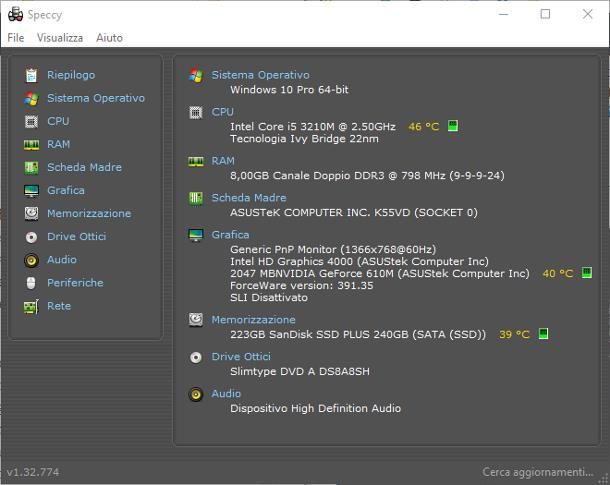Click the ForceWare version: 391.35 line
Image resolution: width=610 pixels, height=485 pixels.
(301, 286)
